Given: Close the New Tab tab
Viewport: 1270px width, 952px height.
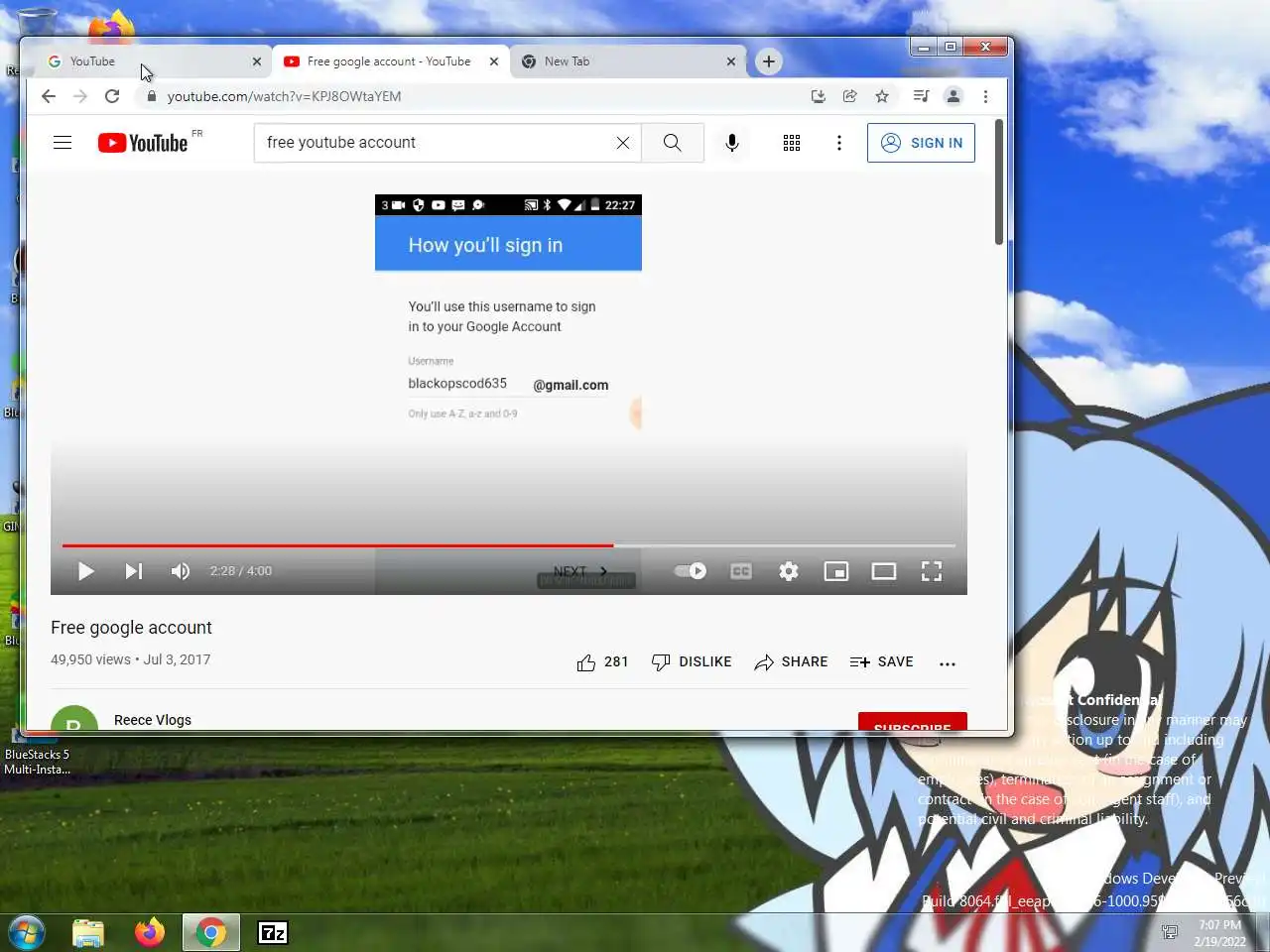Looking at the screenshot, I should (x=731, y=61).
